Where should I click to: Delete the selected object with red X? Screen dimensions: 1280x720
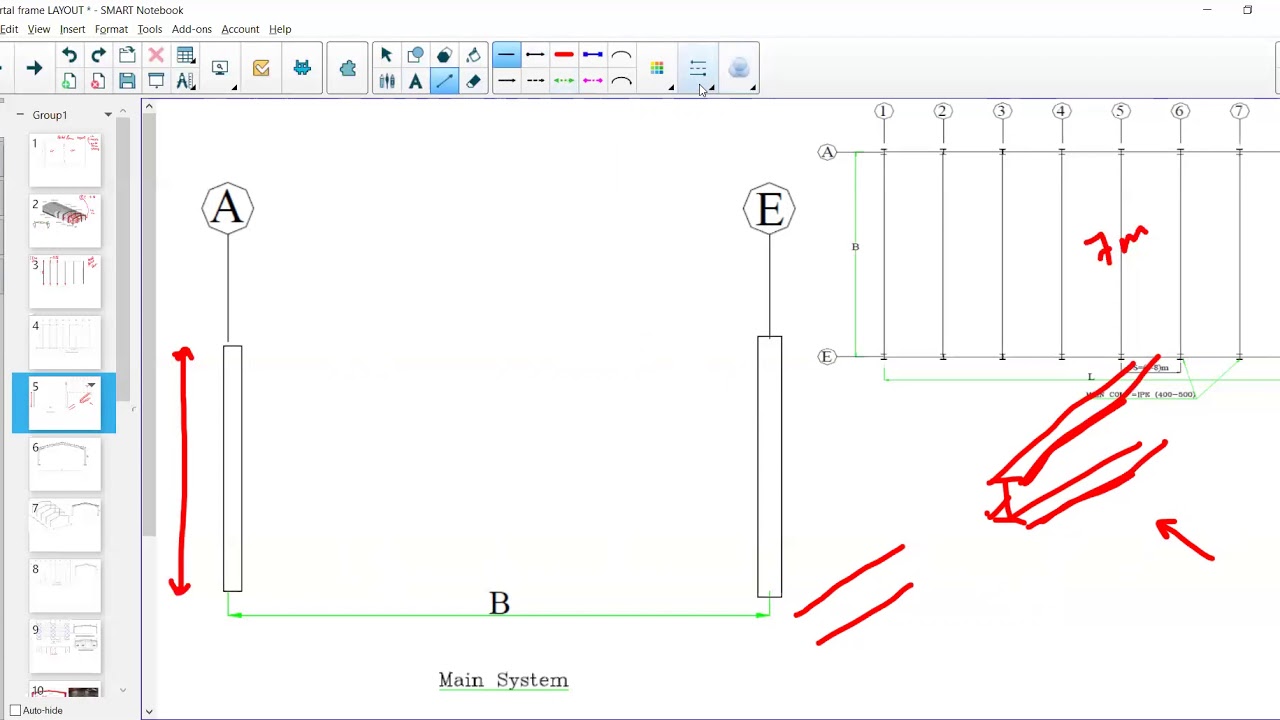tap(156, 55)
